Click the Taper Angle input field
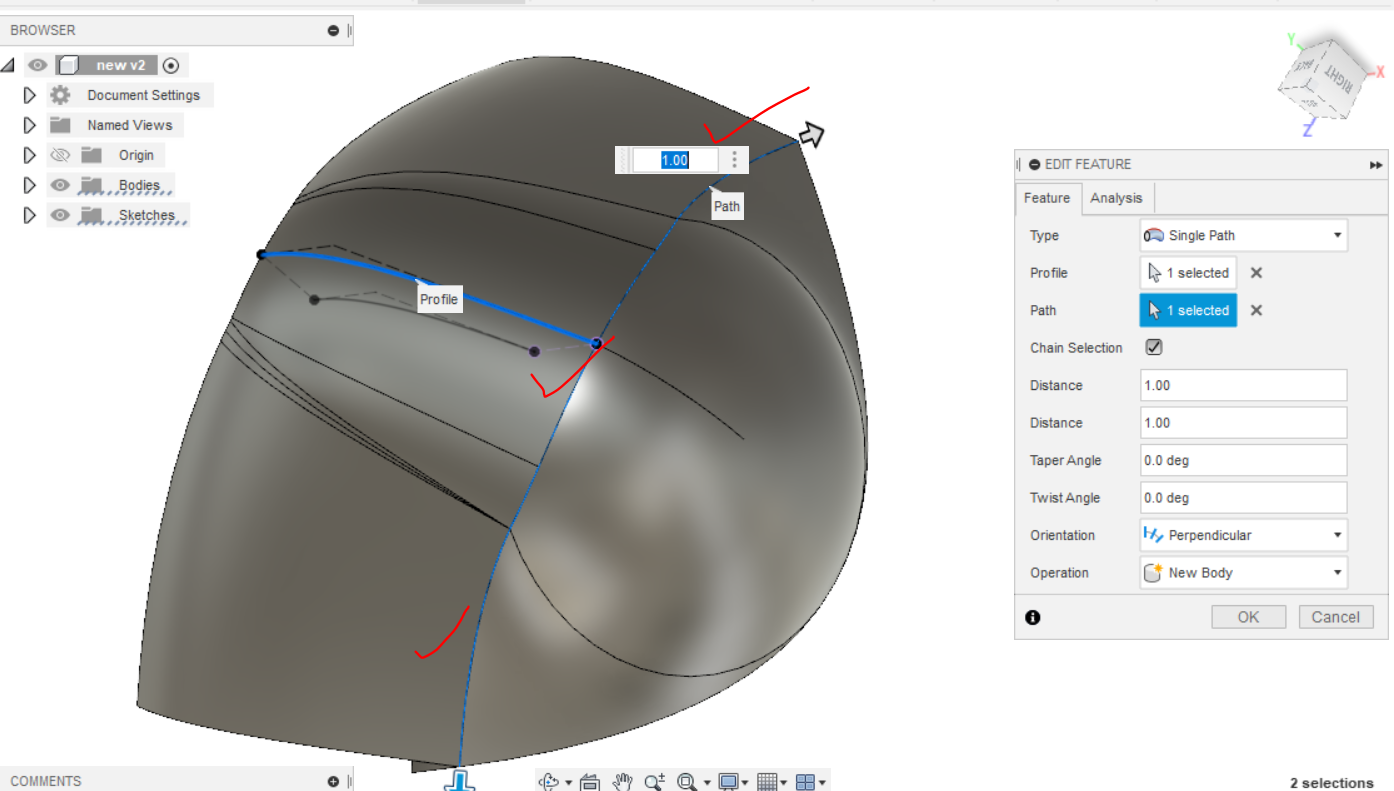 click(x=1243, y=460)
